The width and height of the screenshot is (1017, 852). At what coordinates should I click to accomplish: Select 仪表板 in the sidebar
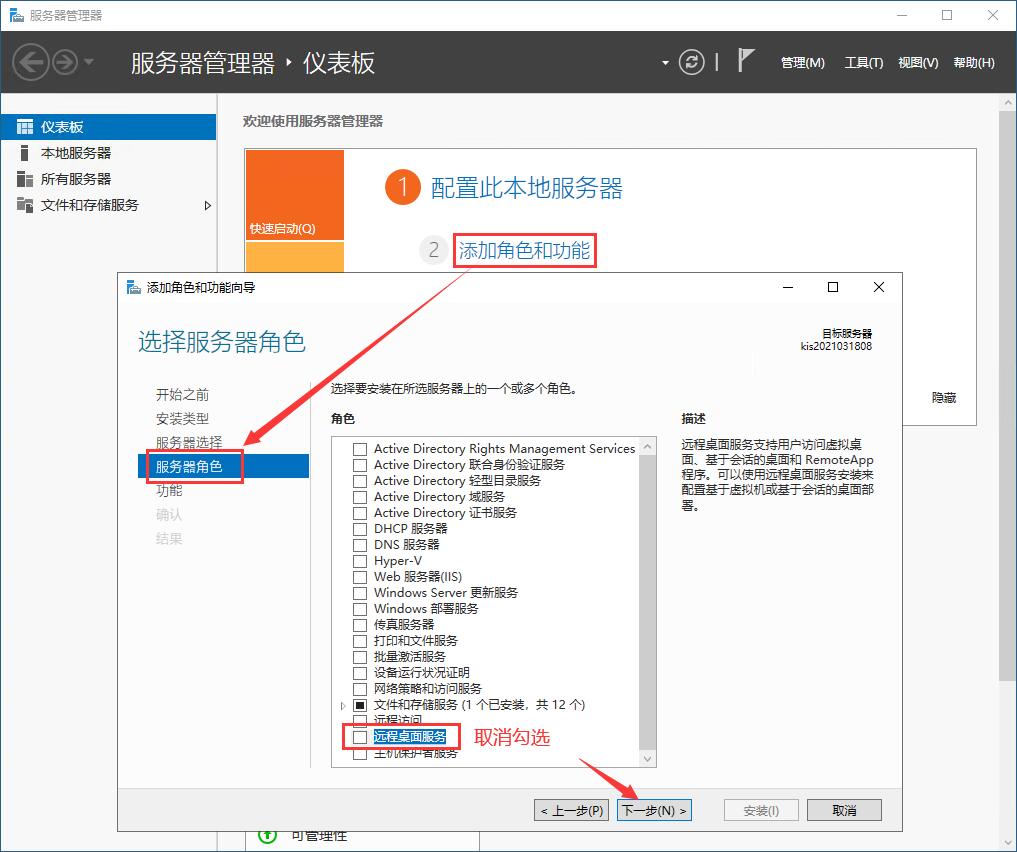click(x=108, y=126)
